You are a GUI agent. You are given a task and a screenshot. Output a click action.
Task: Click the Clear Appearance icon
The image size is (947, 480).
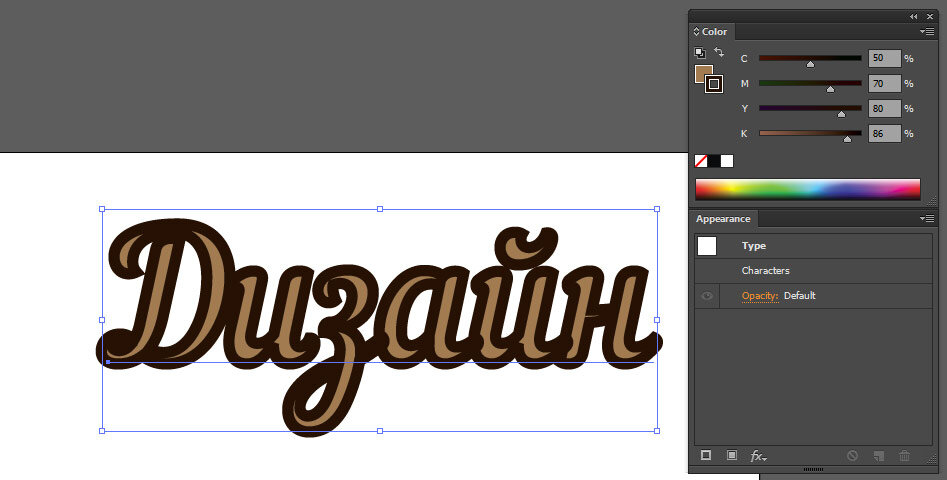[852, 456]
